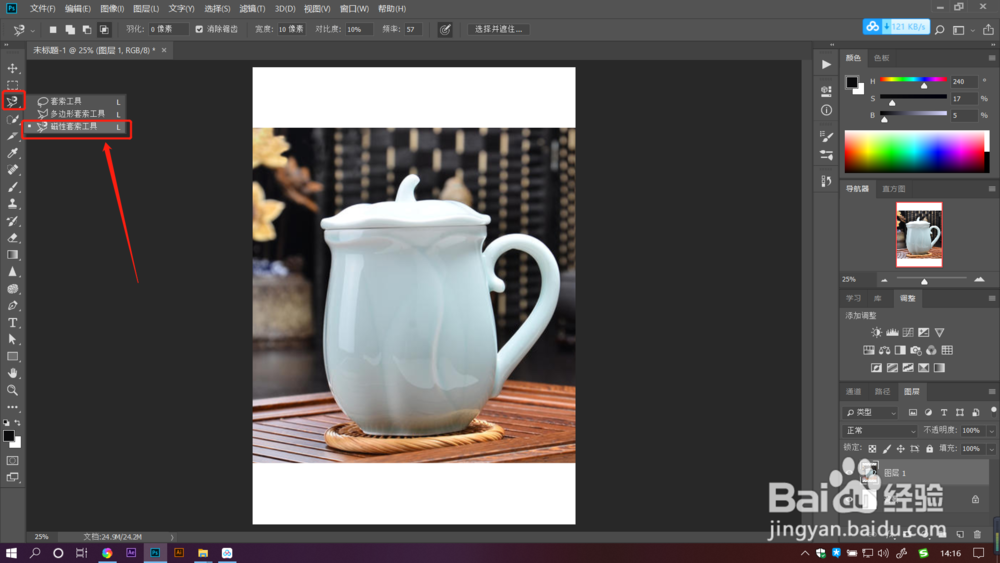Add a Brightness/Contrast adjustment
The image size is (1000, 563).
pyautogui.click(x=876, y=332)
